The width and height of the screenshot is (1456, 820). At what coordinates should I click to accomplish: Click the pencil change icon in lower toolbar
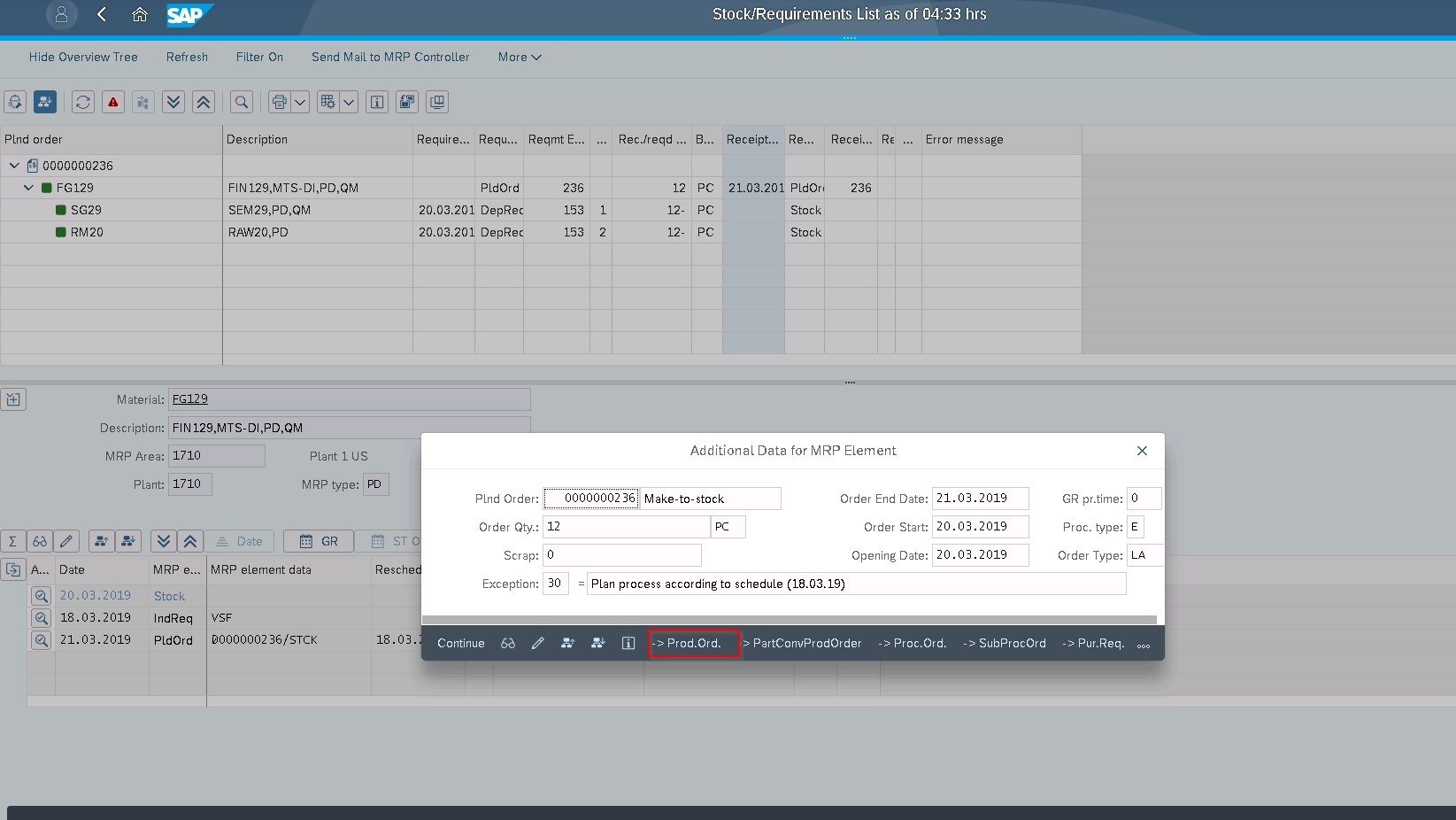point(66,541)
